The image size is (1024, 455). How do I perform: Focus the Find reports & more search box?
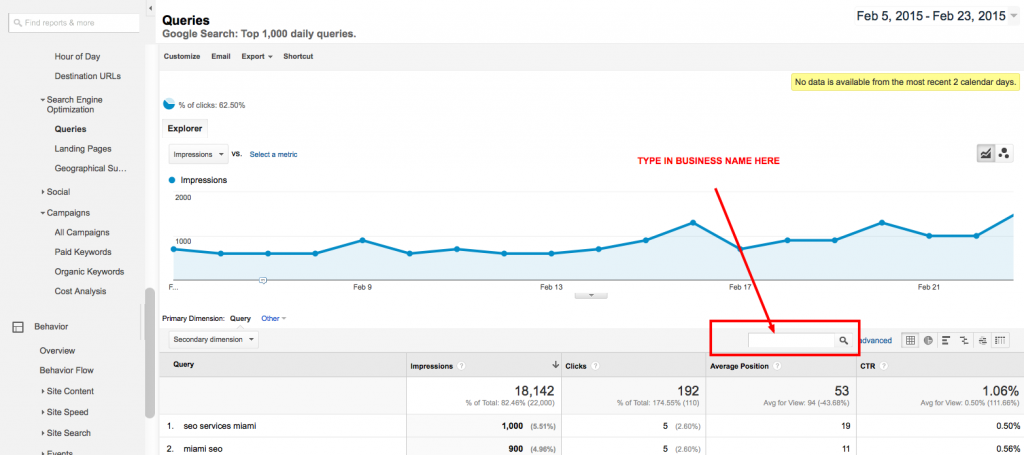tap(74, 23)
